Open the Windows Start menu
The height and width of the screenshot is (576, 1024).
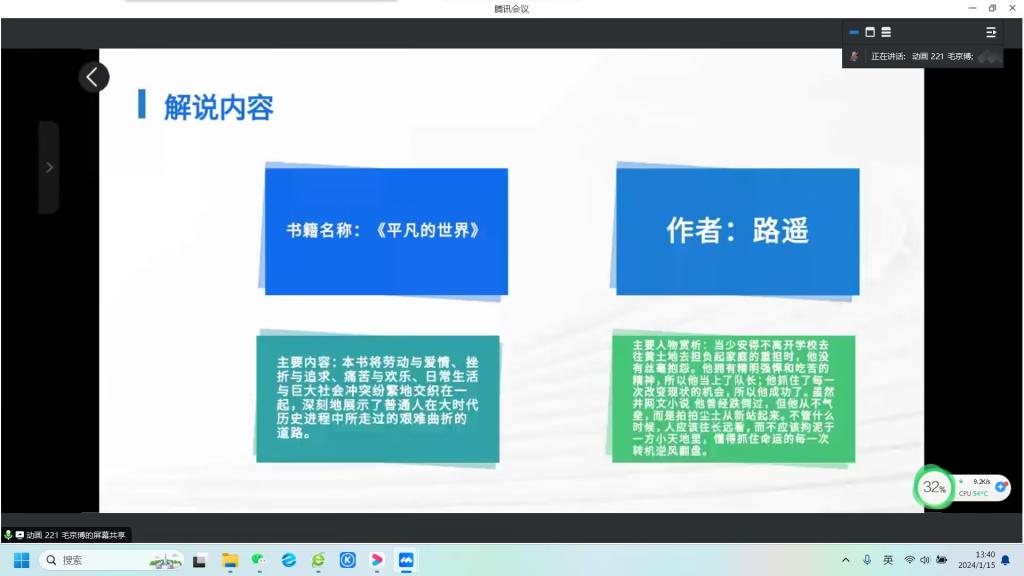point(21,560)
